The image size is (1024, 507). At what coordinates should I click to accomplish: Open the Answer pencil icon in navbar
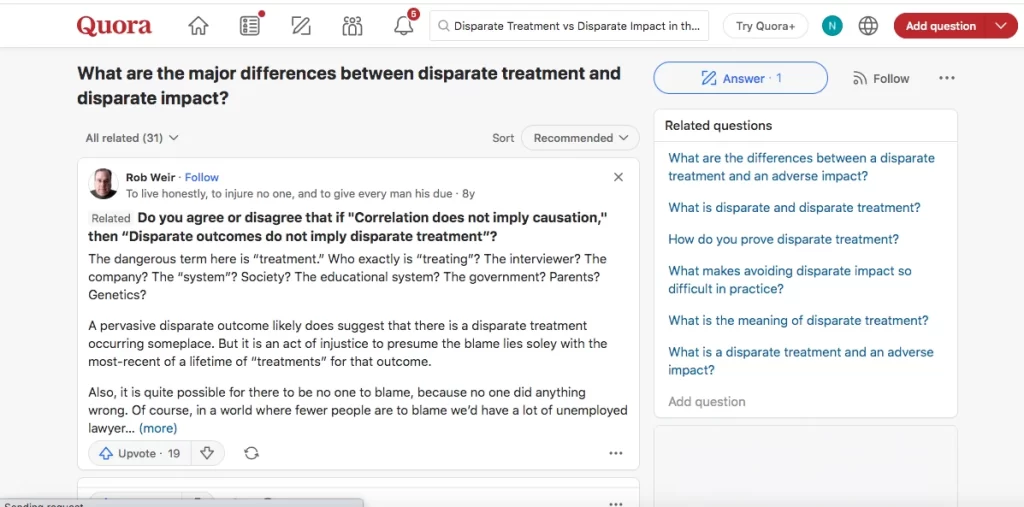click(301, 25)
